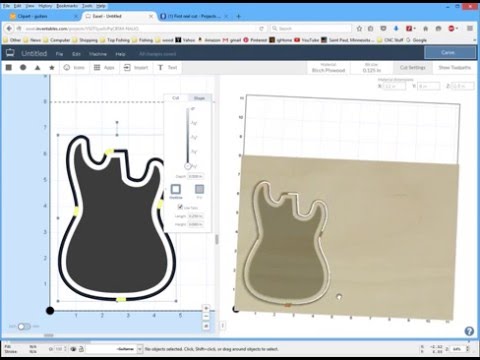Click the yellow tab near guitar neck pocket
Viewport: 480px width, 360px height.
tap(109, 152)
